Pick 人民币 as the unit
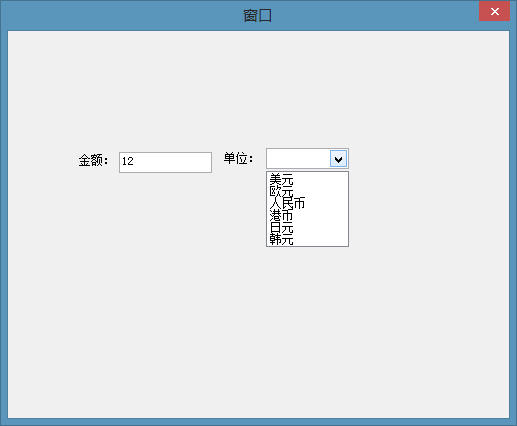 [x=287, y=203]
